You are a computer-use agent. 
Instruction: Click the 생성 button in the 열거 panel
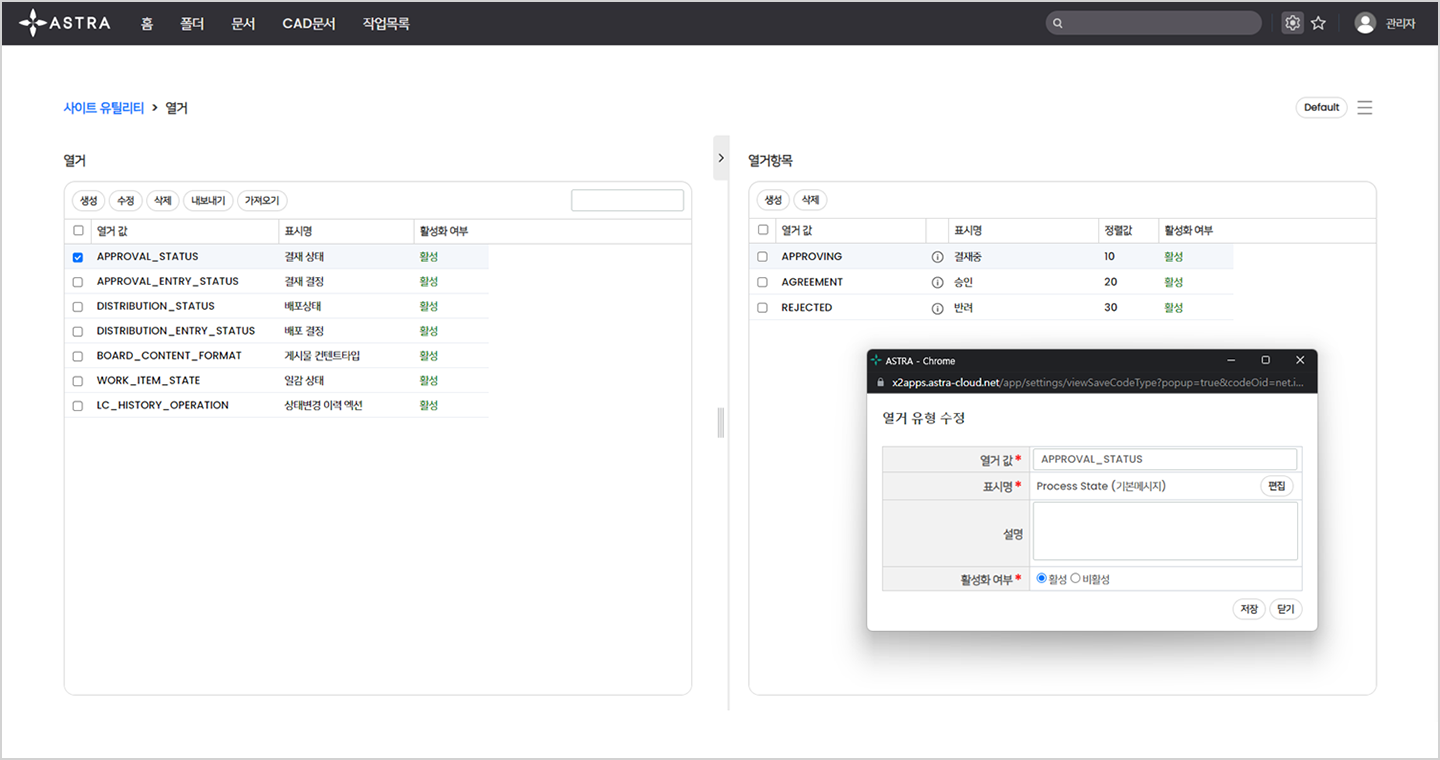point(88,201)
